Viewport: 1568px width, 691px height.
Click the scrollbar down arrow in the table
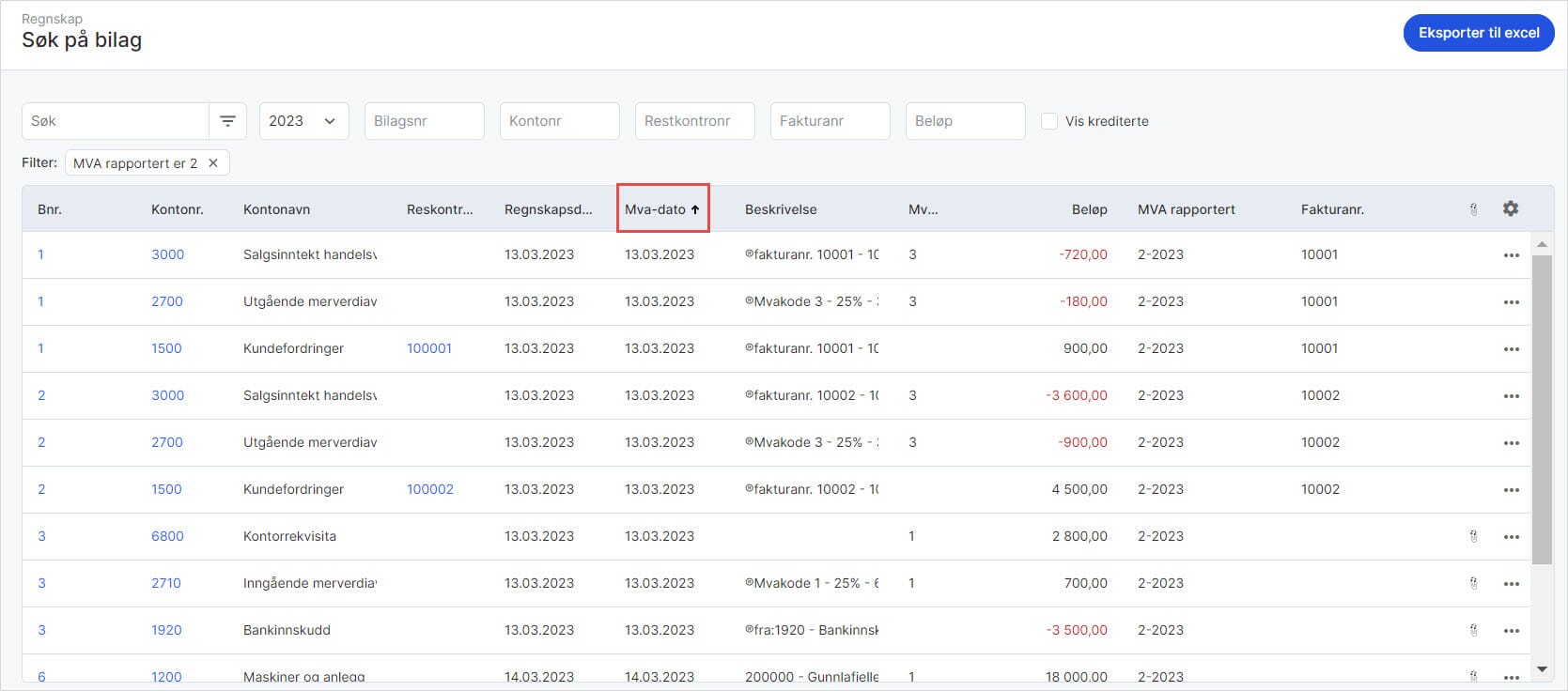(1542, 669)
